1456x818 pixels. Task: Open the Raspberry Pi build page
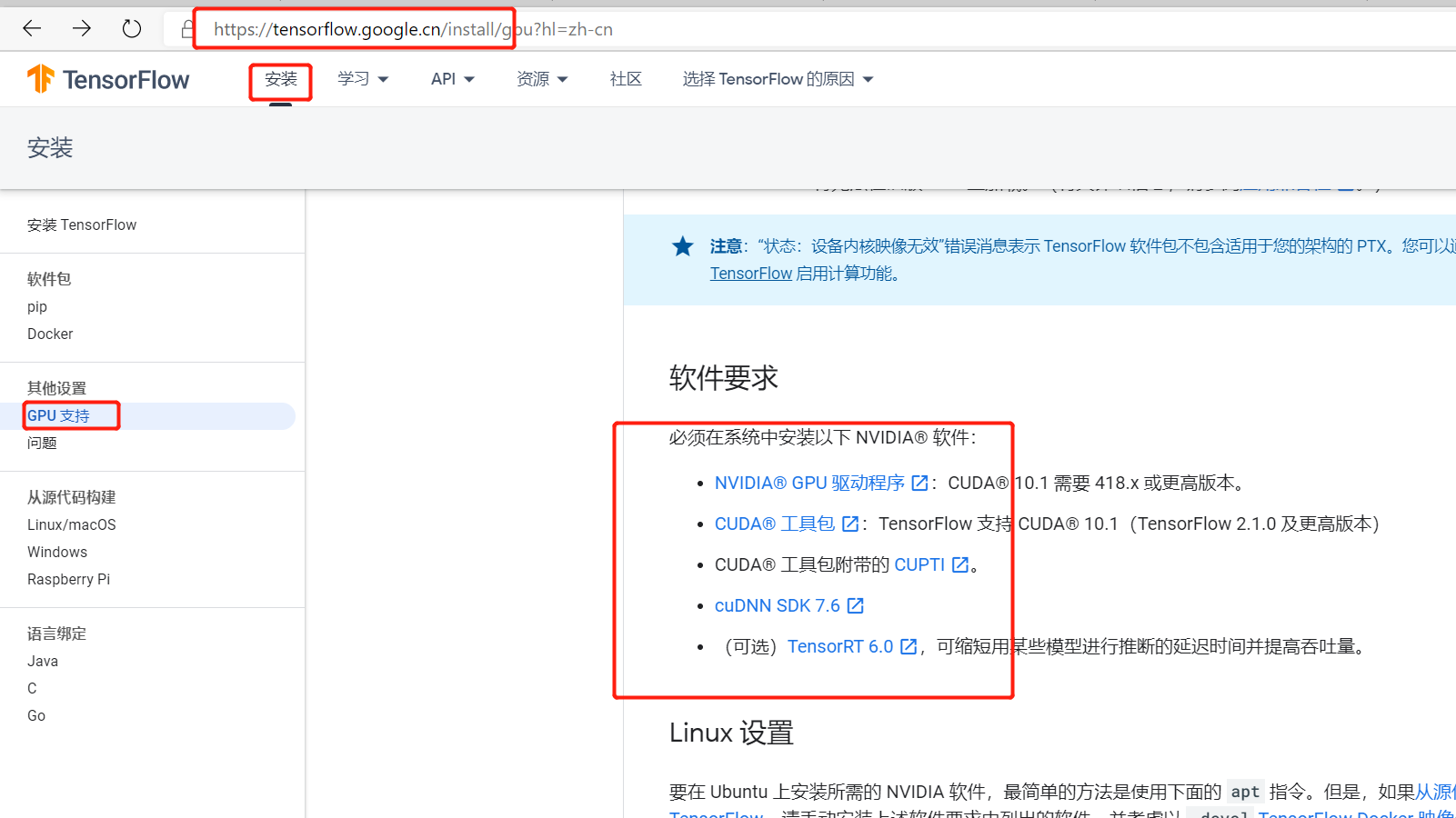[x=68, y=579]
